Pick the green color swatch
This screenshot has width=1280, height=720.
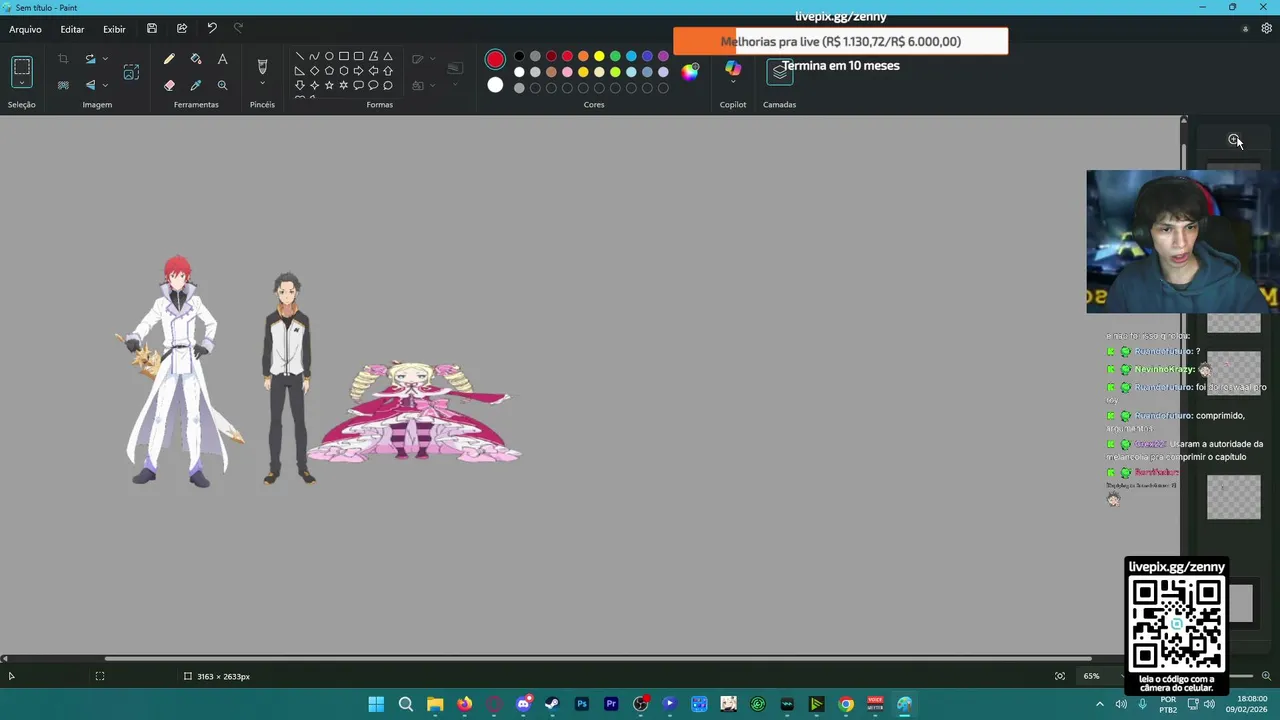pyautogui.click(x=615, y=56)
